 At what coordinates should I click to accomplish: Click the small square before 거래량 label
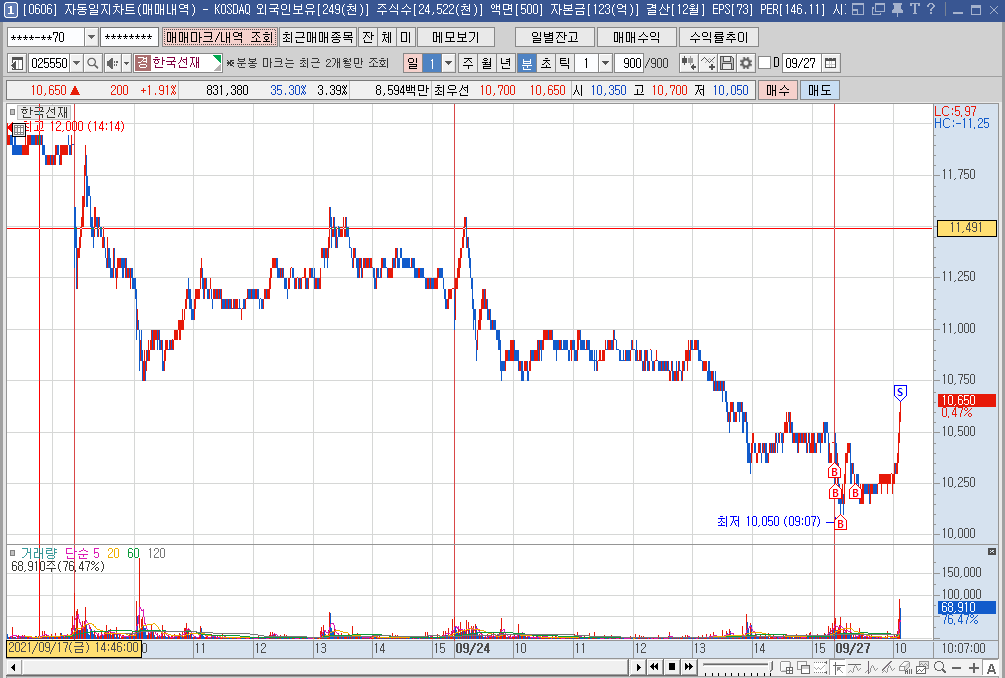[x=12, y=553]
